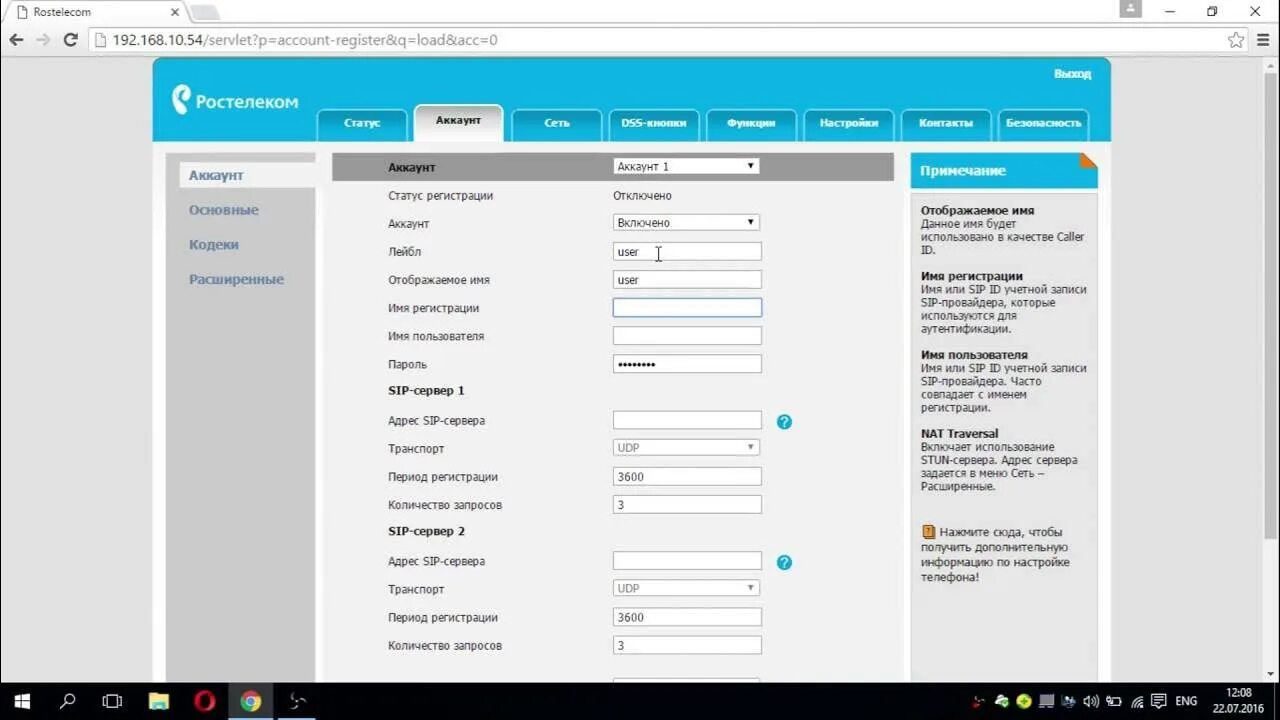Click the help icon beside SIP-сервер 1 address
Viewport: 1280px width, 720px height.
[x=784, y=422]
